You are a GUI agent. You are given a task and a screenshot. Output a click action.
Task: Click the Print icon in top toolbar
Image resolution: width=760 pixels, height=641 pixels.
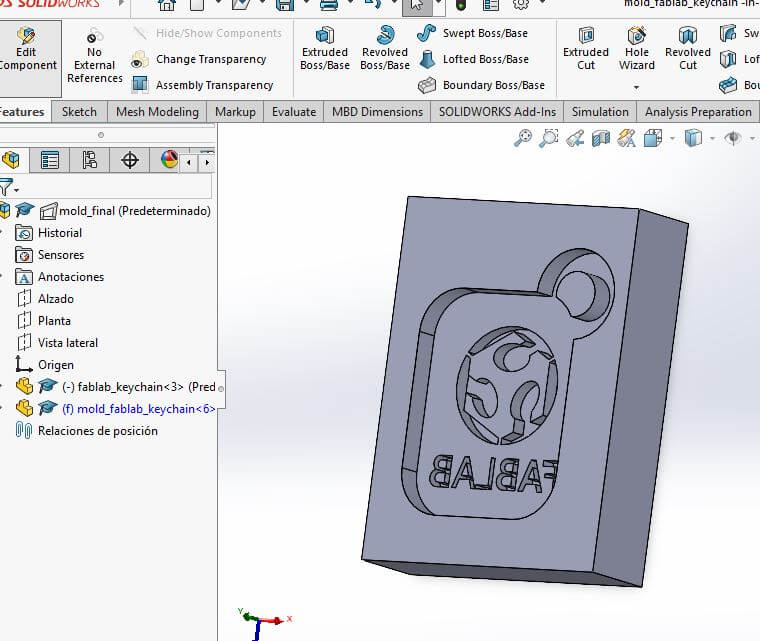329,5
